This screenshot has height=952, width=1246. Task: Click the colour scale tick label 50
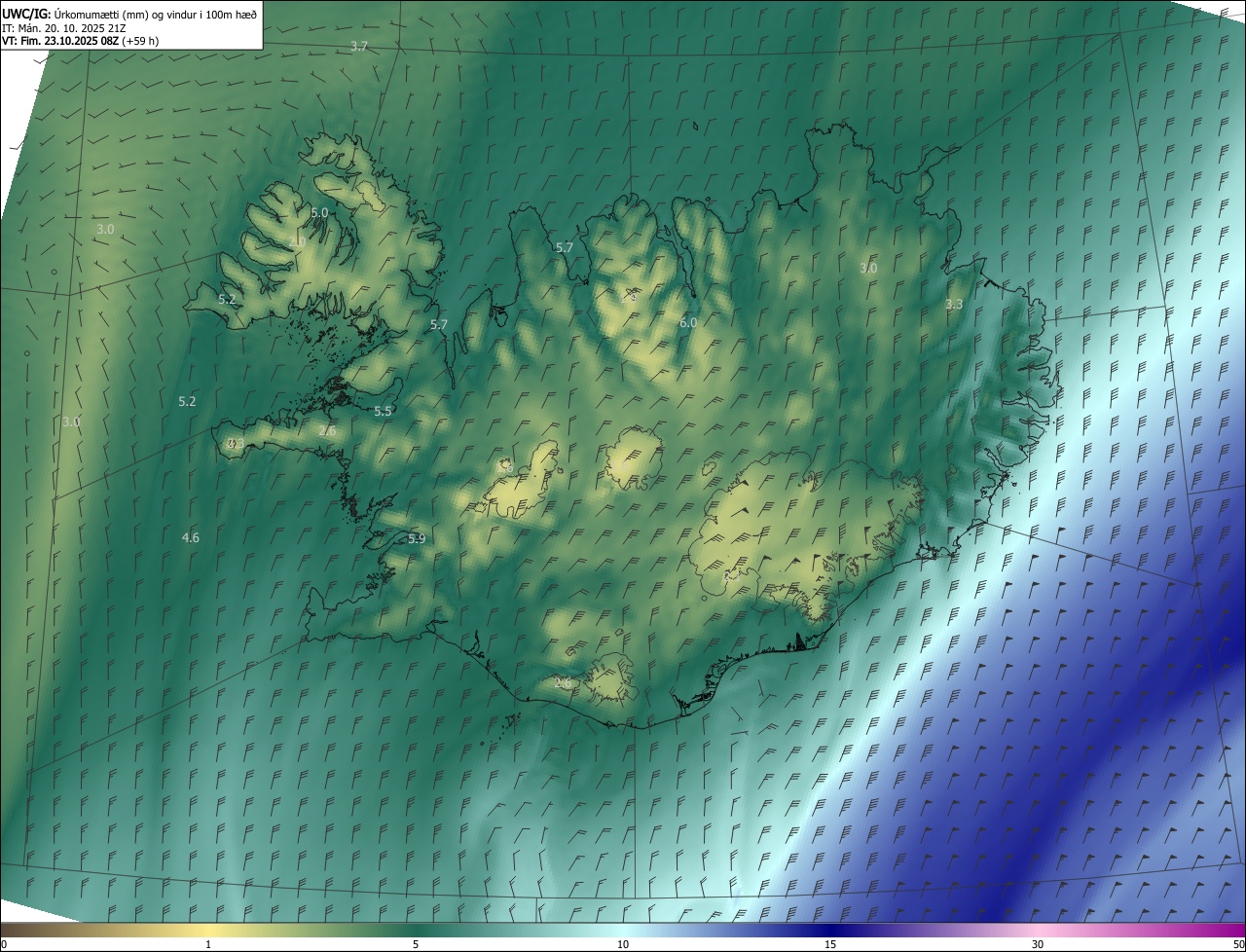(x=1238, y=944)
